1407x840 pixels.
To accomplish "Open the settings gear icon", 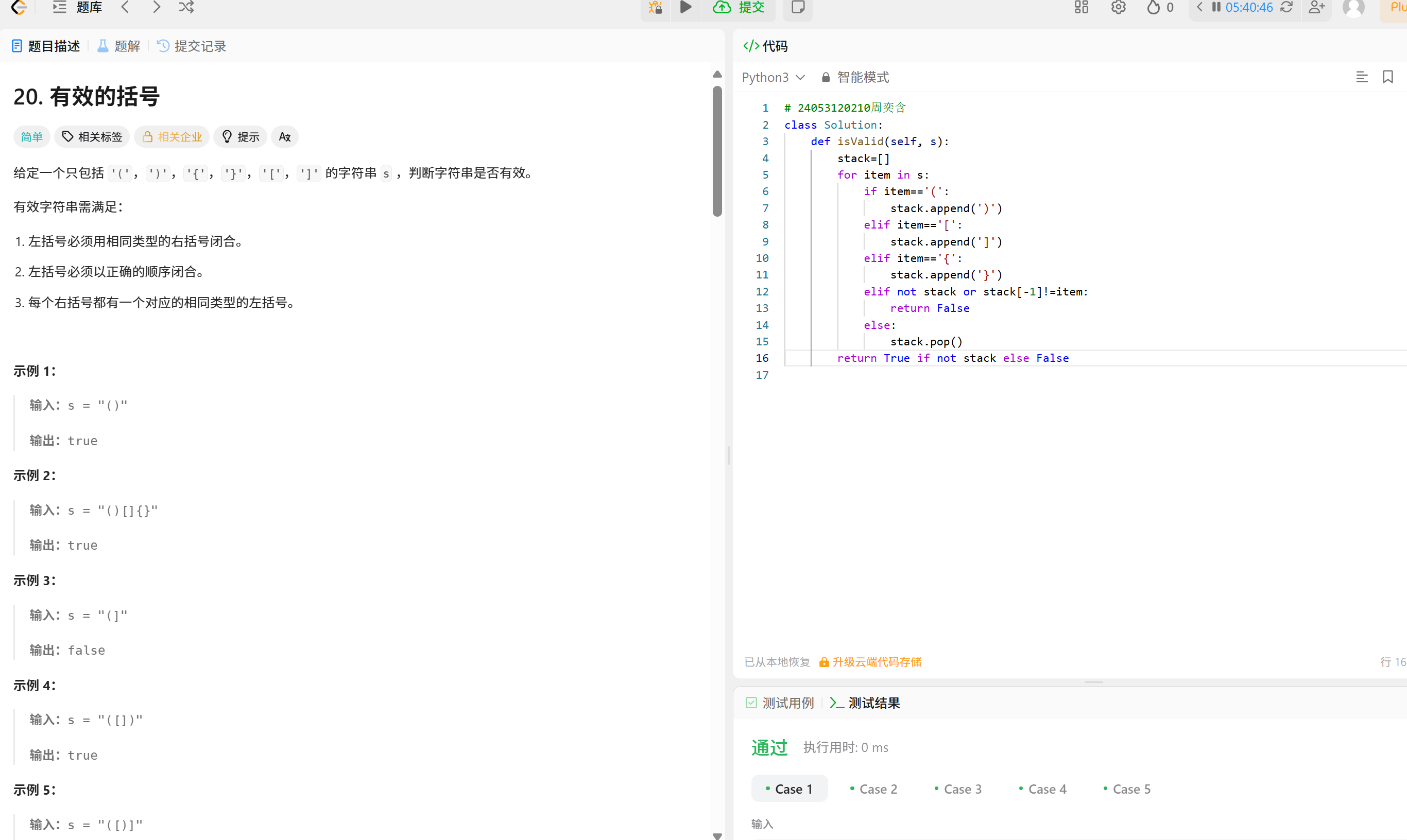I will point(1118,7).
